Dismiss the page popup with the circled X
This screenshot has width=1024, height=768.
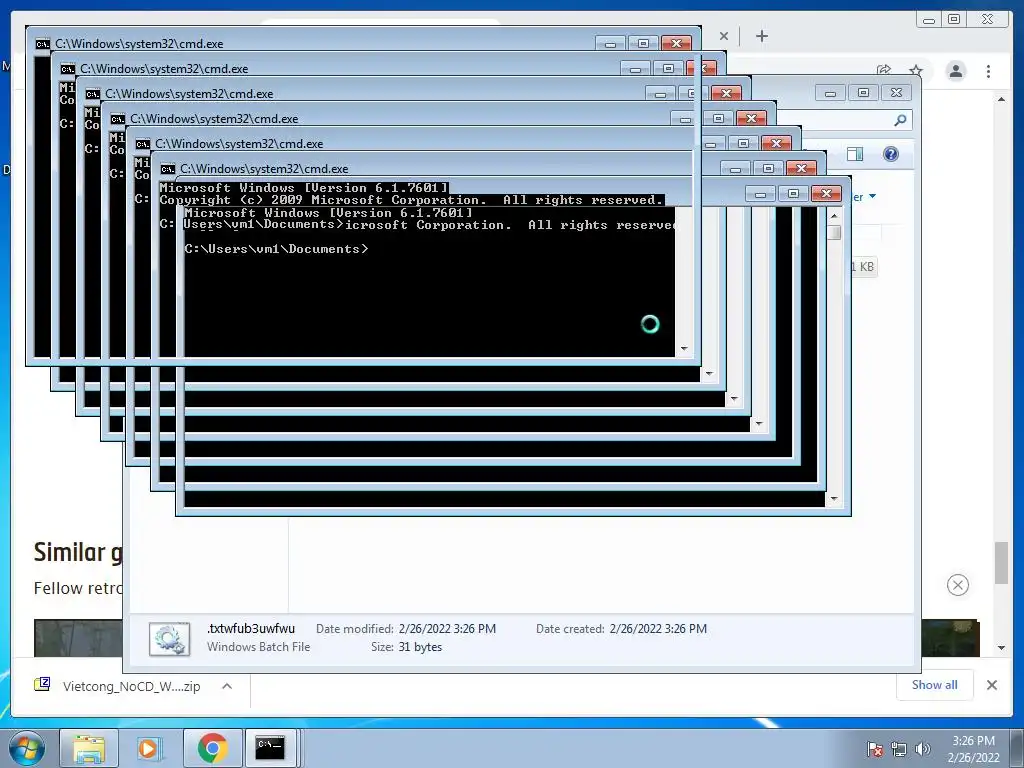pos(957,584)
